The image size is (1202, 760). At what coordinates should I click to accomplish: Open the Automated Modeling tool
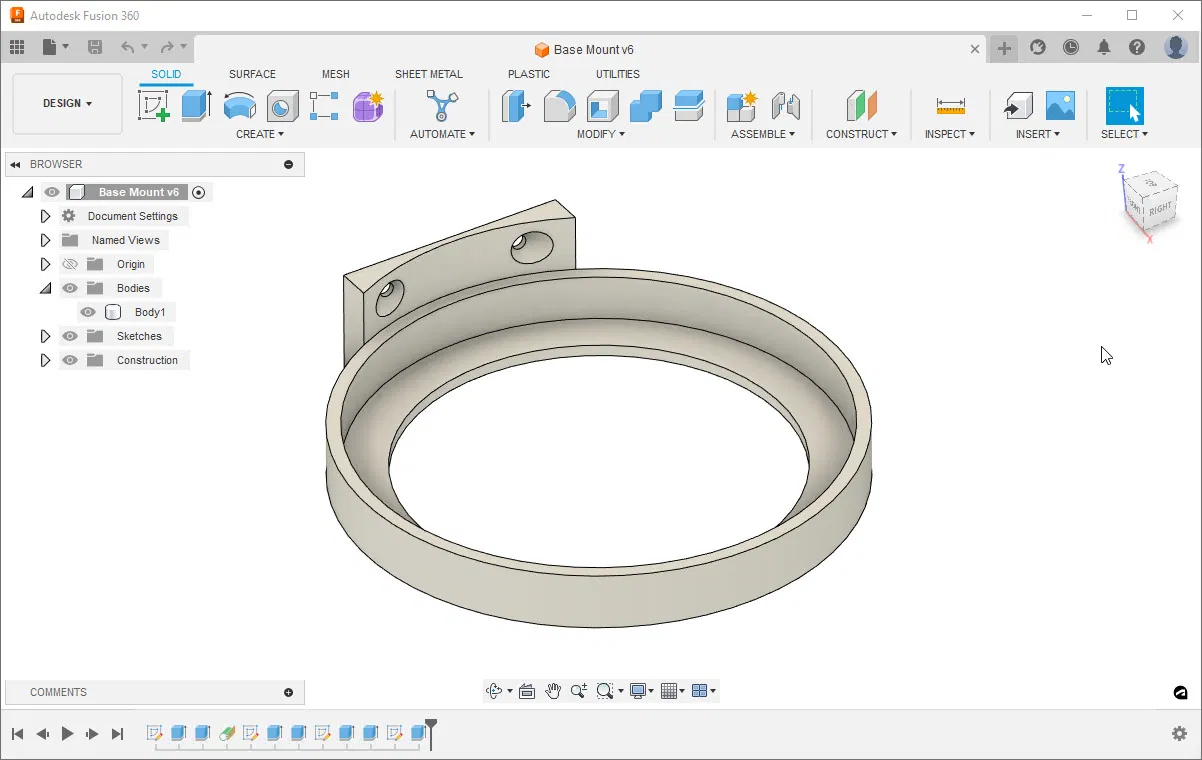click(x=442, y=105)
